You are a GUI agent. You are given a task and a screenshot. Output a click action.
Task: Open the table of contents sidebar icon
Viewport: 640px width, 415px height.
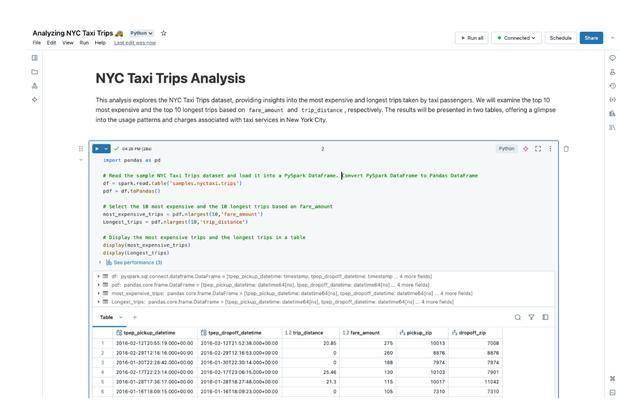[35, 58]
